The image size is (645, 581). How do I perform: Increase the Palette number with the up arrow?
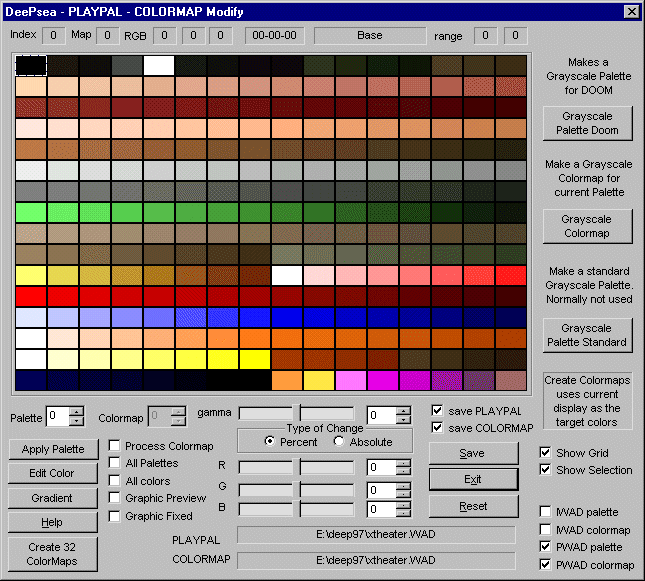77,411
